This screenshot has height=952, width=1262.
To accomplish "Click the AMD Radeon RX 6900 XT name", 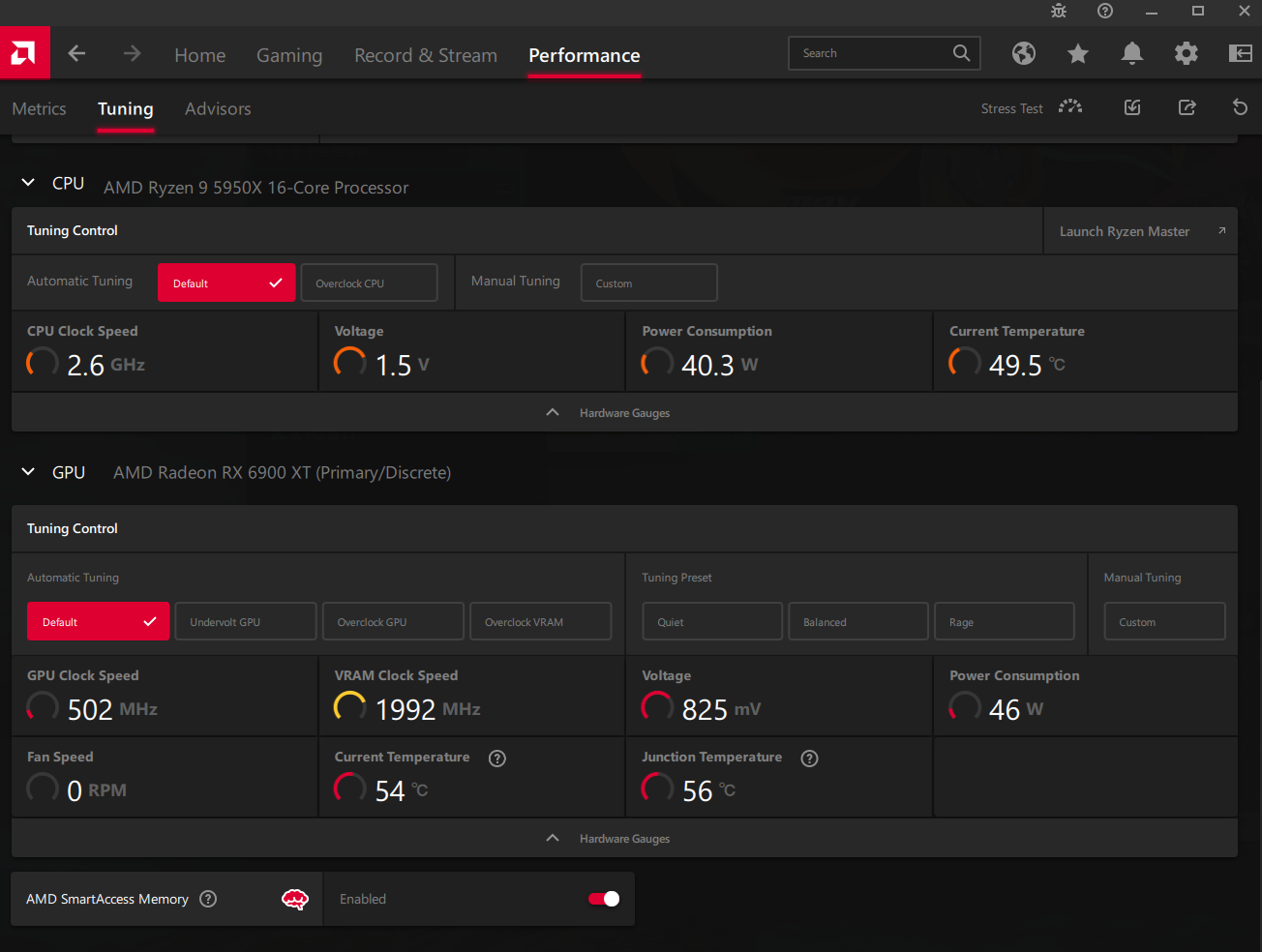I will click(283, 472).
